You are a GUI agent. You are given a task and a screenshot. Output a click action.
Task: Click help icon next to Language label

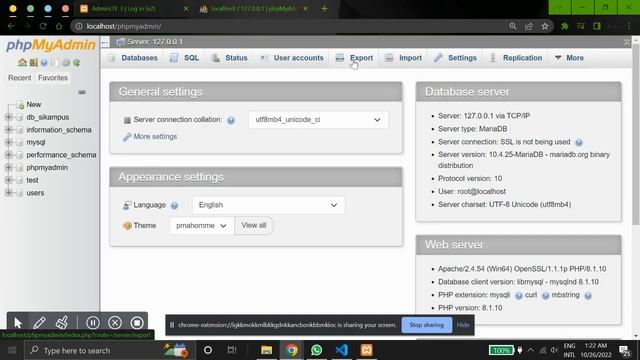(x=174, y=206)
